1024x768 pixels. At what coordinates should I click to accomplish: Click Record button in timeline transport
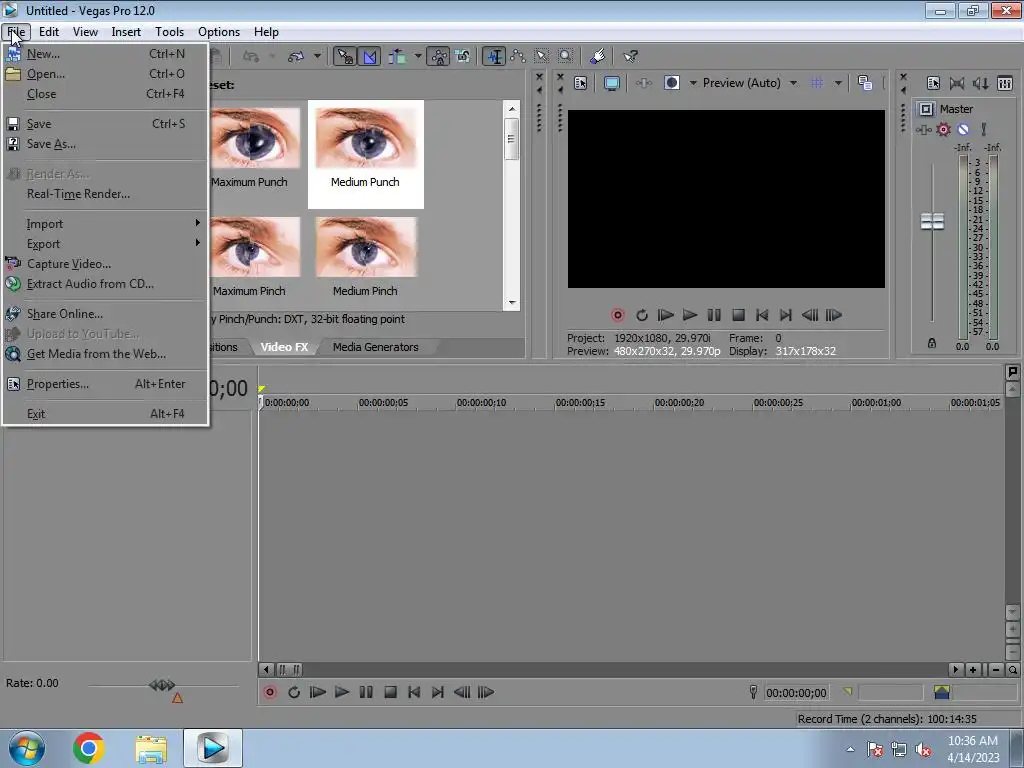270,692
